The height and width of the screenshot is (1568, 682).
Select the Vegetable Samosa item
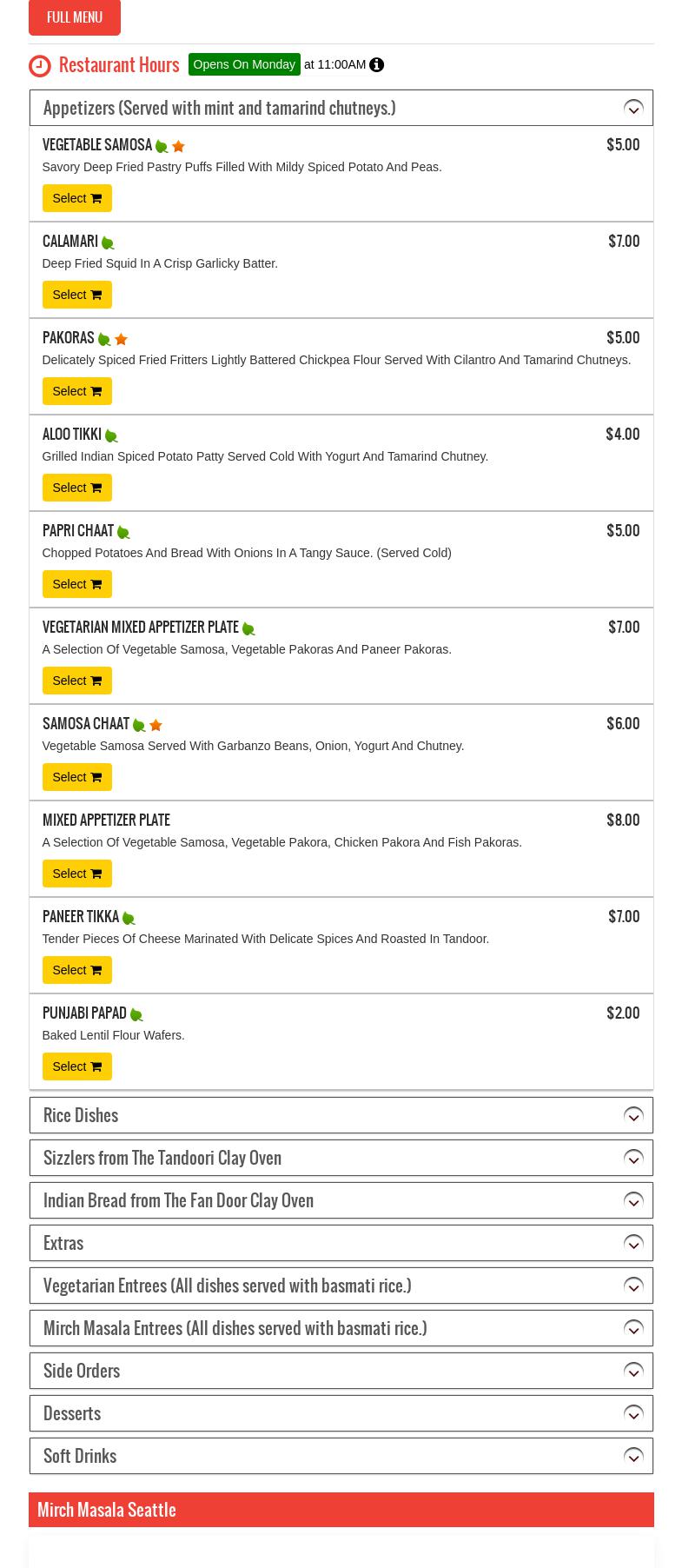click(76, 198)
